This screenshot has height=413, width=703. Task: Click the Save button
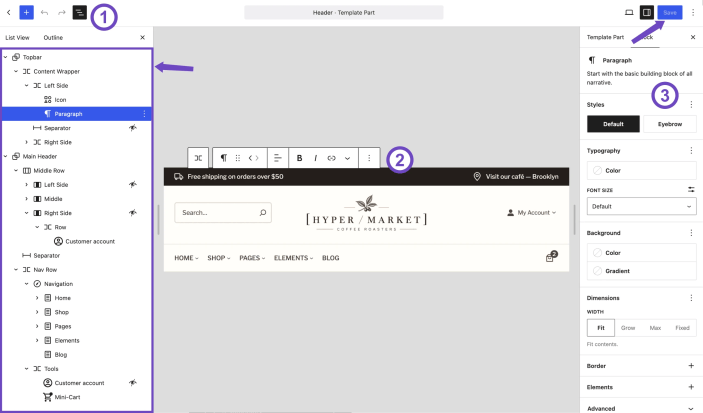[670, 13]
